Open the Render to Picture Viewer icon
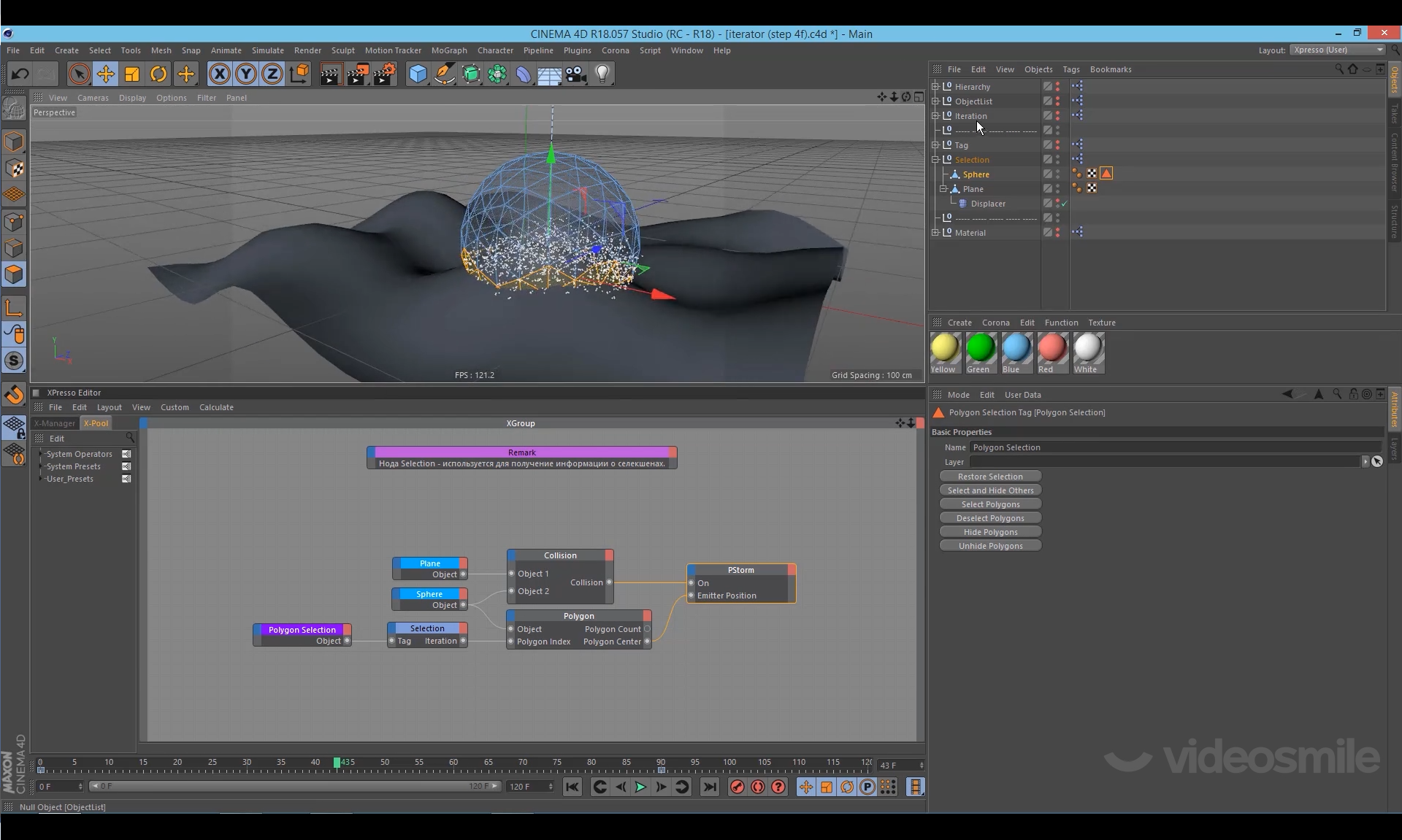 [357, 74]
